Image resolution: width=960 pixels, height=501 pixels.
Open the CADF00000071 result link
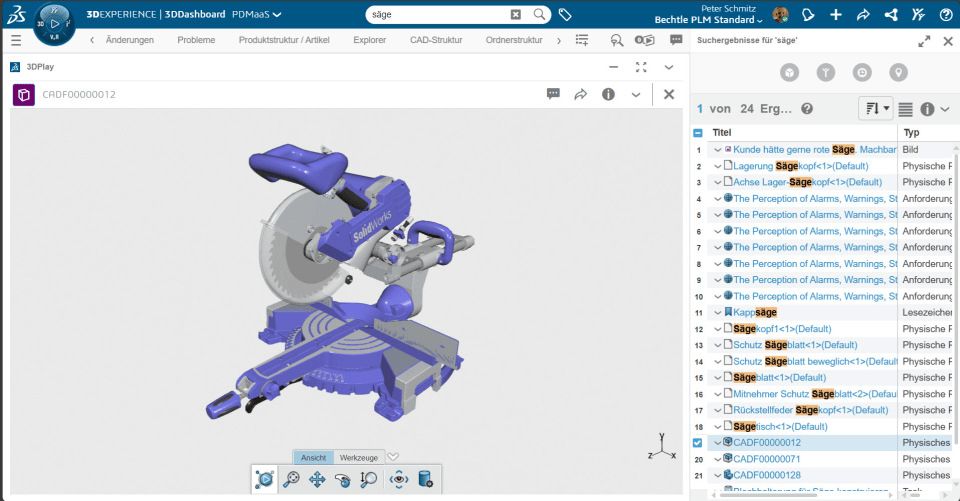coord(767,459)
